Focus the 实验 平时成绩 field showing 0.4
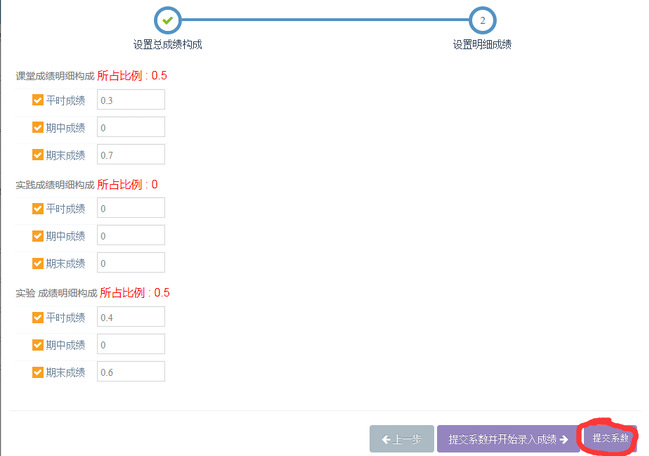Image resolution: width=649 pixels, height=456 pixels. pos(130,317)
